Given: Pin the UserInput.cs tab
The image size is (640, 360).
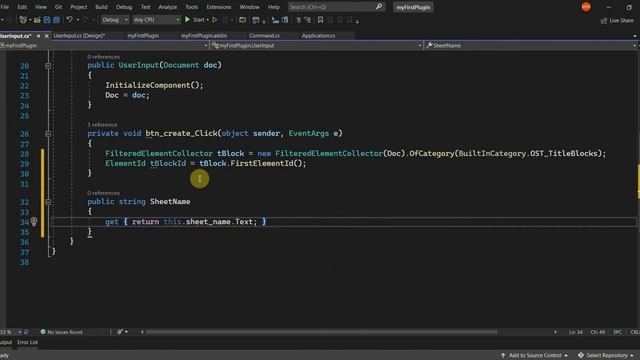Looking at the screenshot, I should tap(38, 36).
